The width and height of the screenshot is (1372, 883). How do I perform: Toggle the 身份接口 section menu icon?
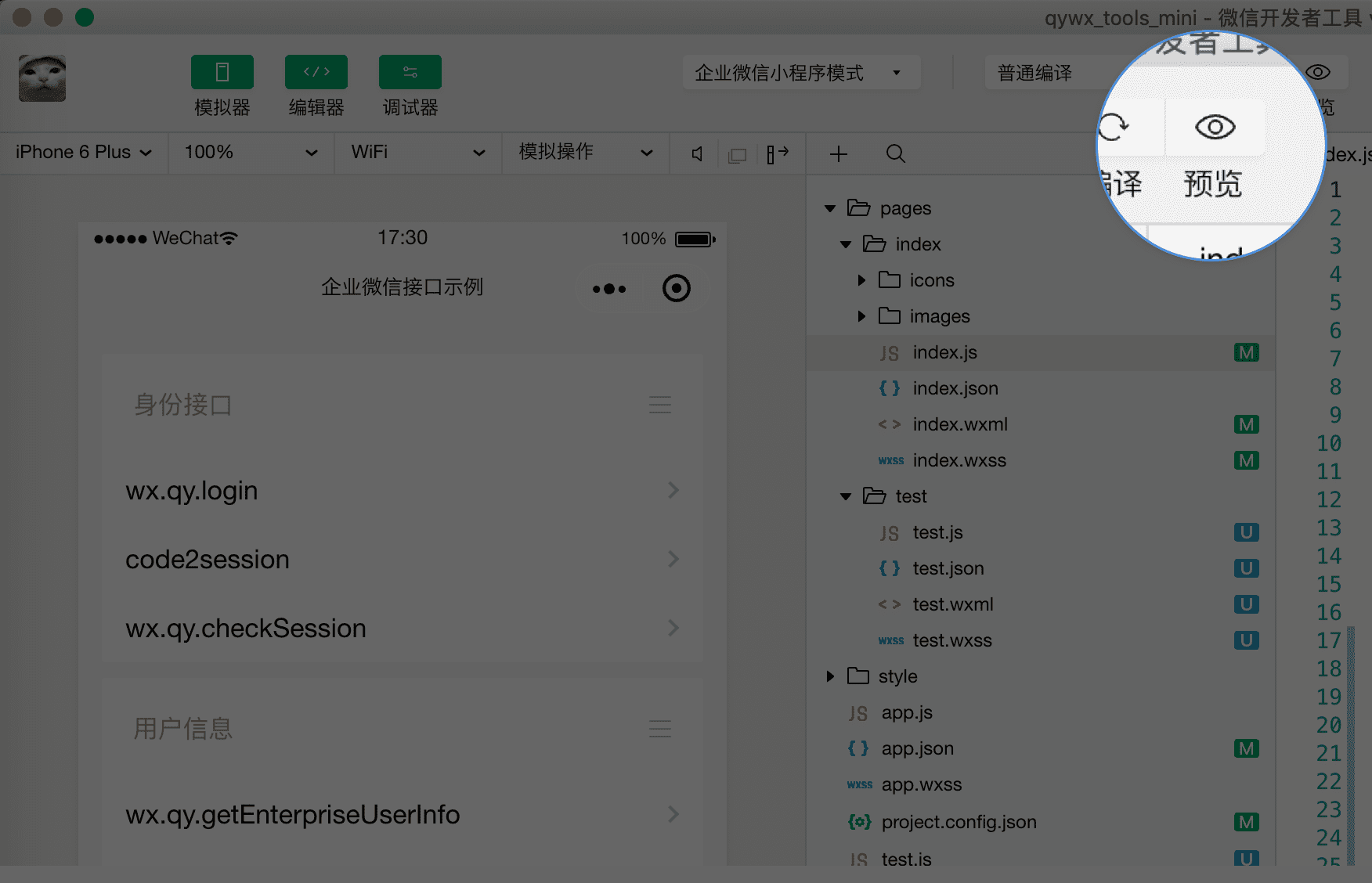660,405
